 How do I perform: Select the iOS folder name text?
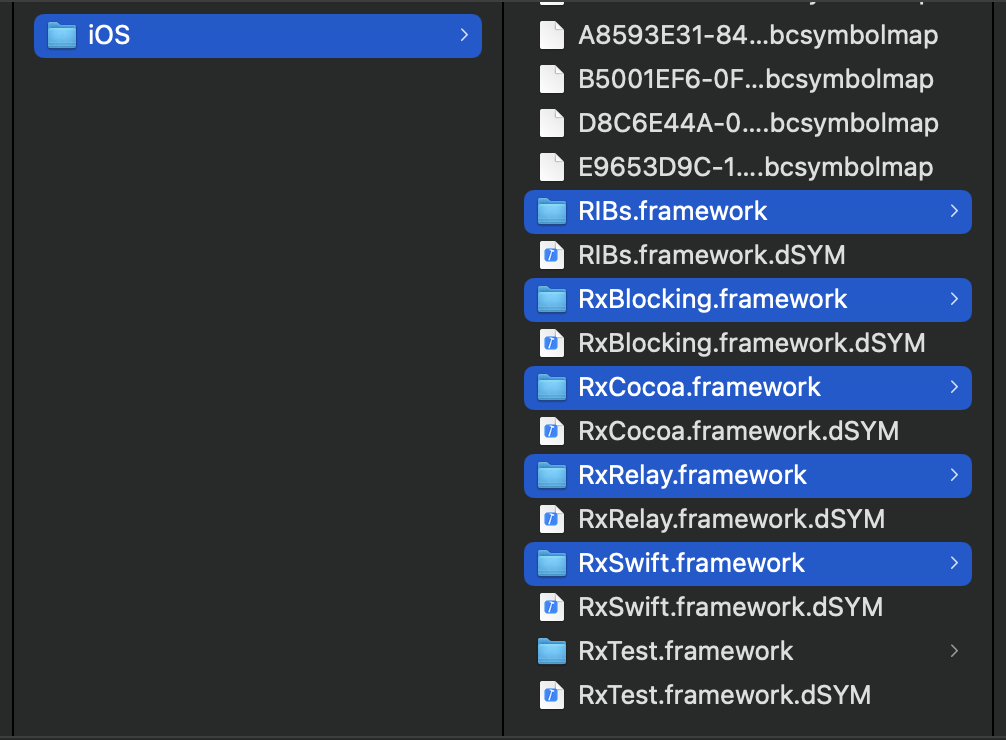109,35
